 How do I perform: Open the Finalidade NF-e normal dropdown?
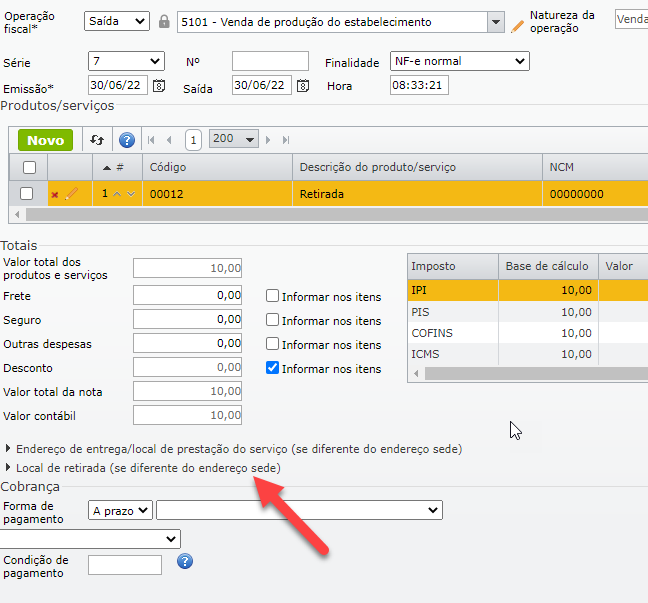[458, 61]
